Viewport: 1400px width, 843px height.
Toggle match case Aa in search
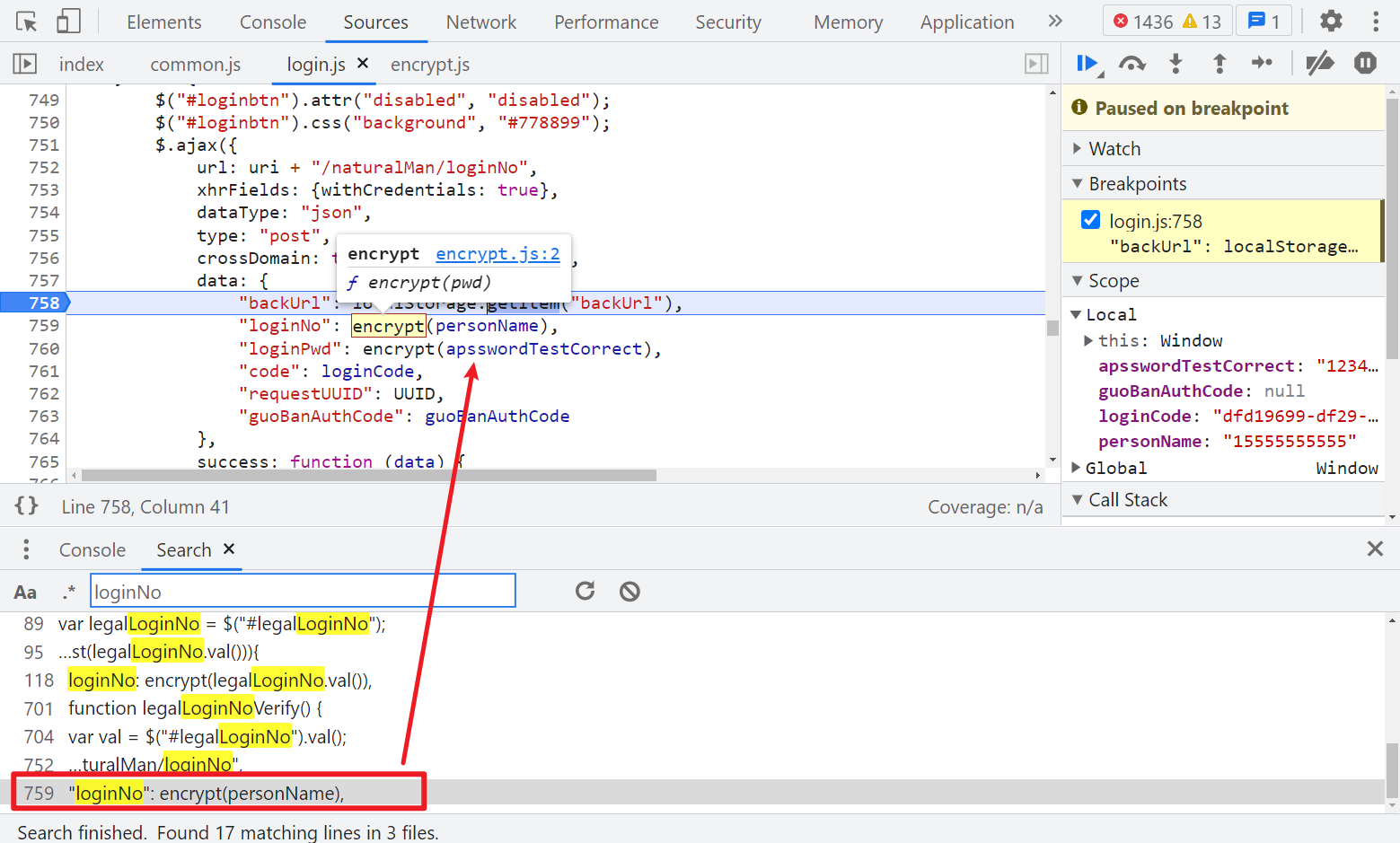(x=25, y=592)
